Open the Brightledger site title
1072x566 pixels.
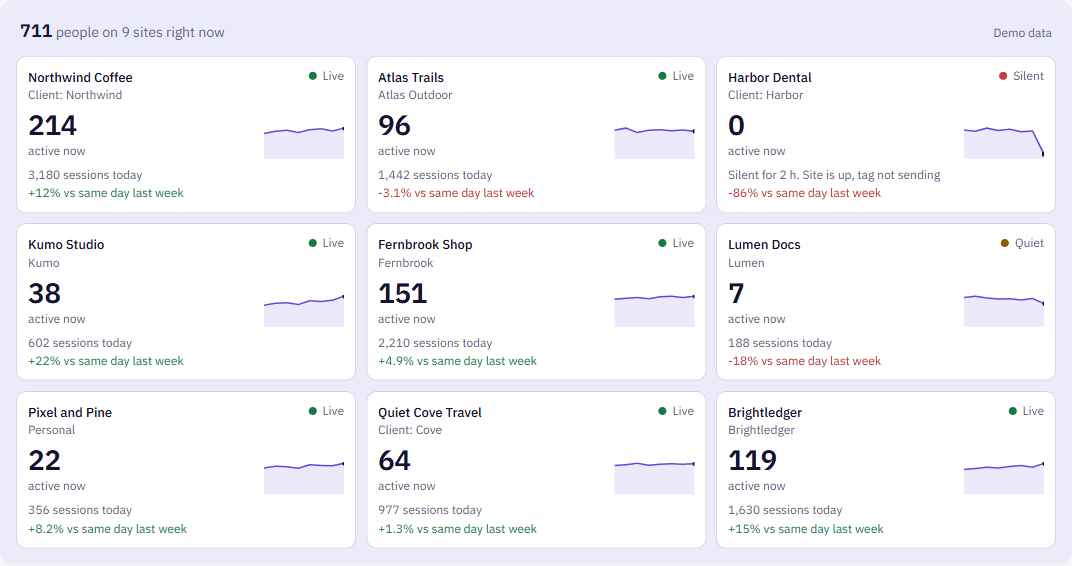click(x=765, y=412)
